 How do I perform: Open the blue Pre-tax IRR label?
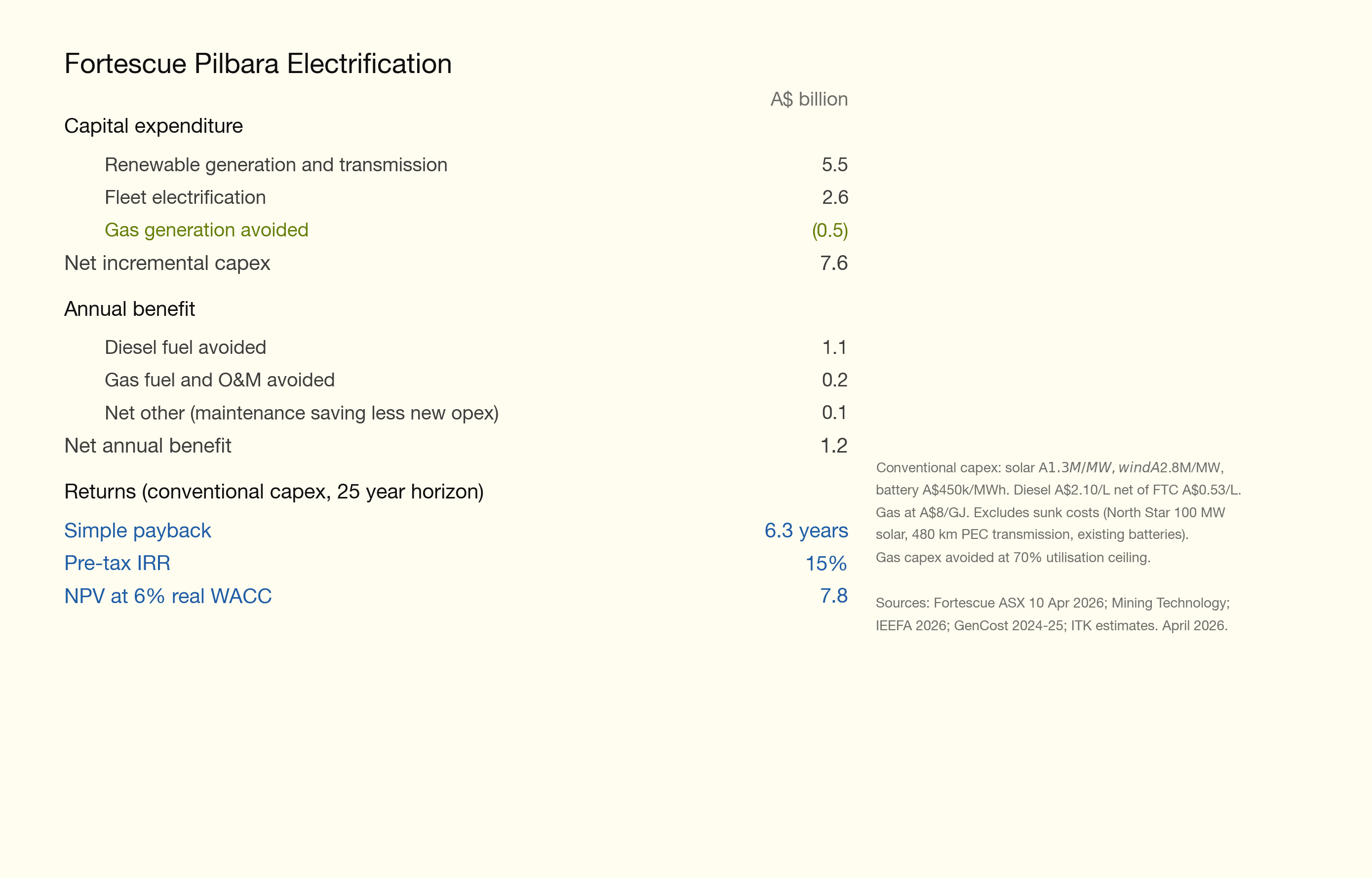coord(117,563)
